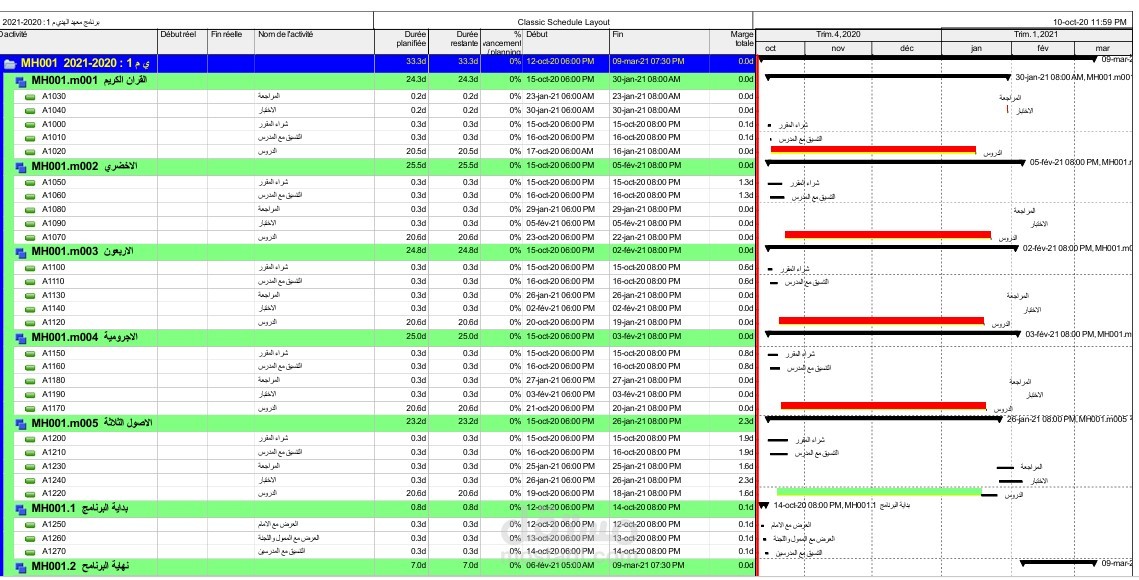Click the Fin réelle column header
The image size is (1139, 580).
coord(231,42)
